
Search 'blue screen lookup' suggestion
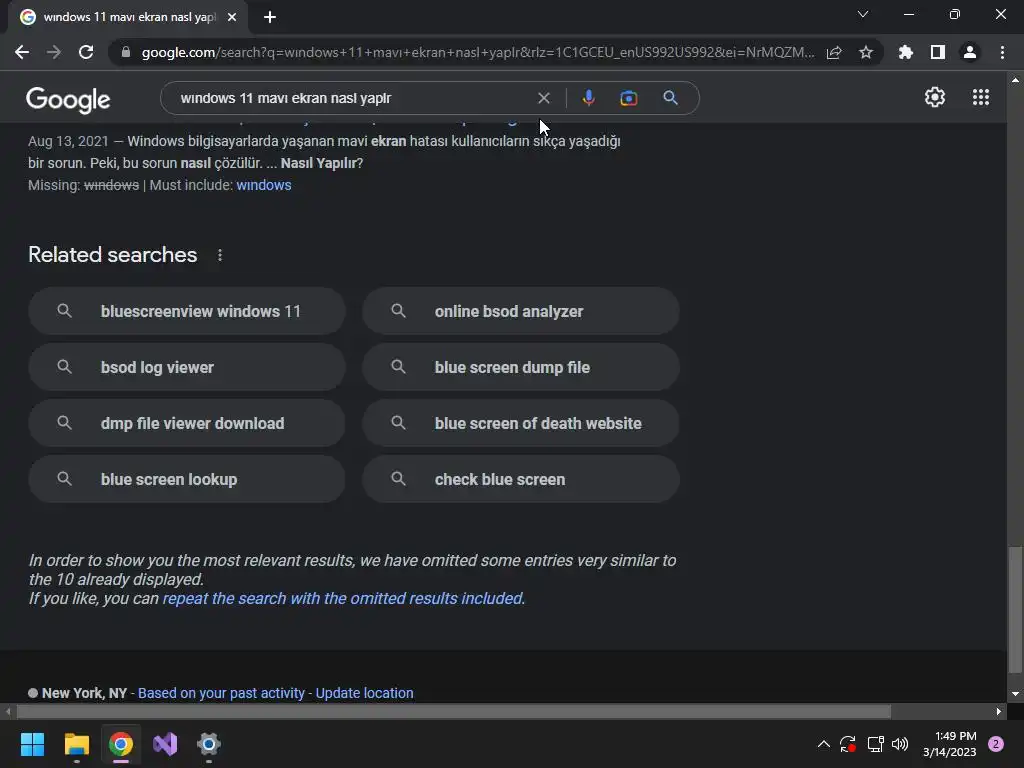(x=187, y=479)
